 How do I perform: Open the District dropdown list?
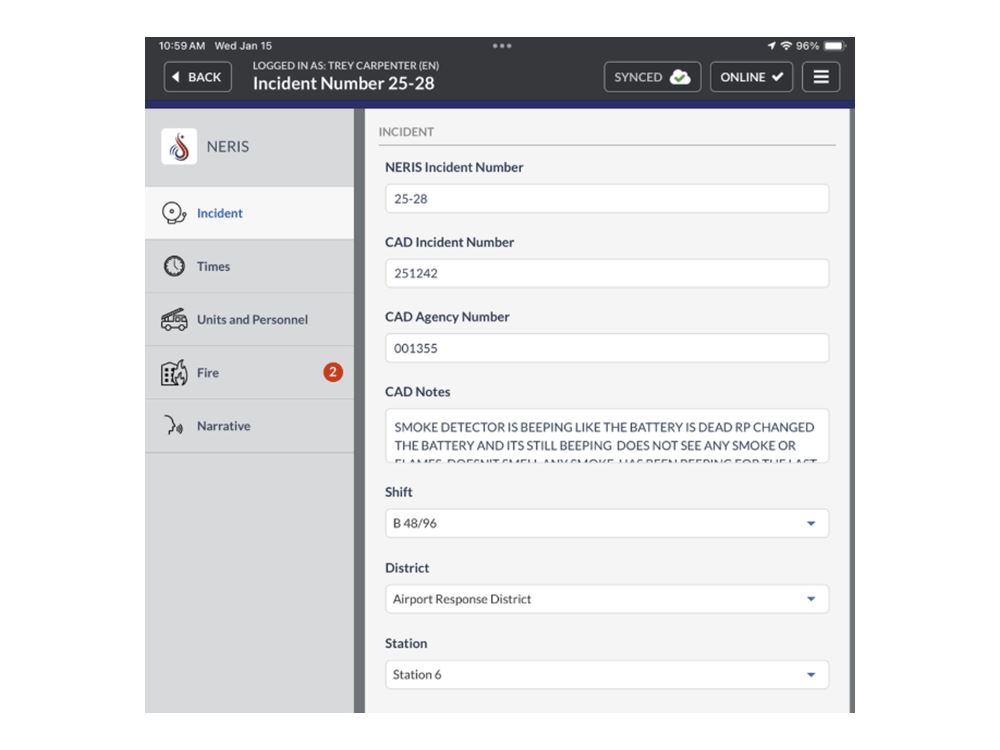[x=606, y=599]
